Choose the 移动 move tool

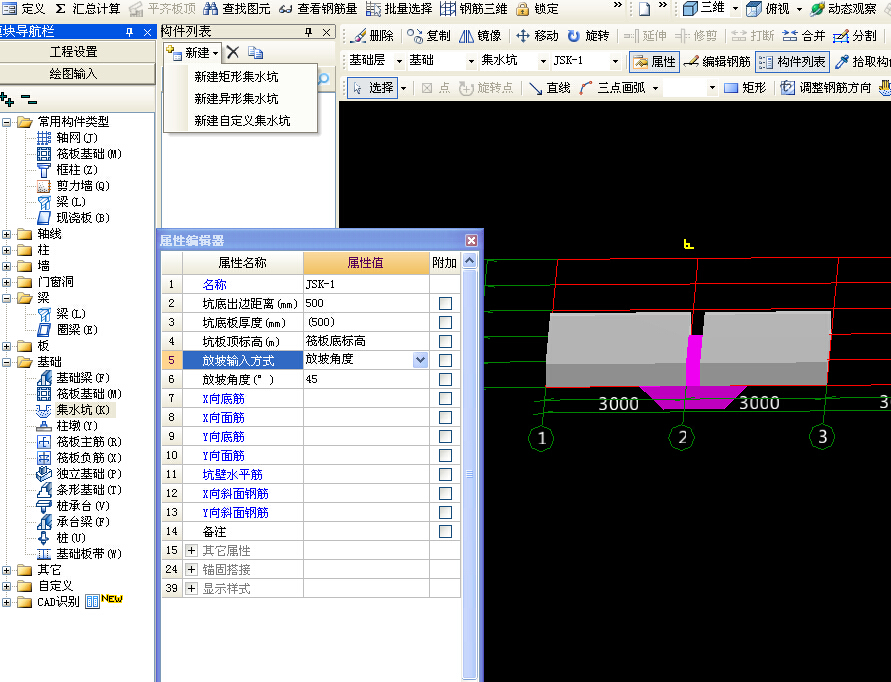click(x=538, y=36)
